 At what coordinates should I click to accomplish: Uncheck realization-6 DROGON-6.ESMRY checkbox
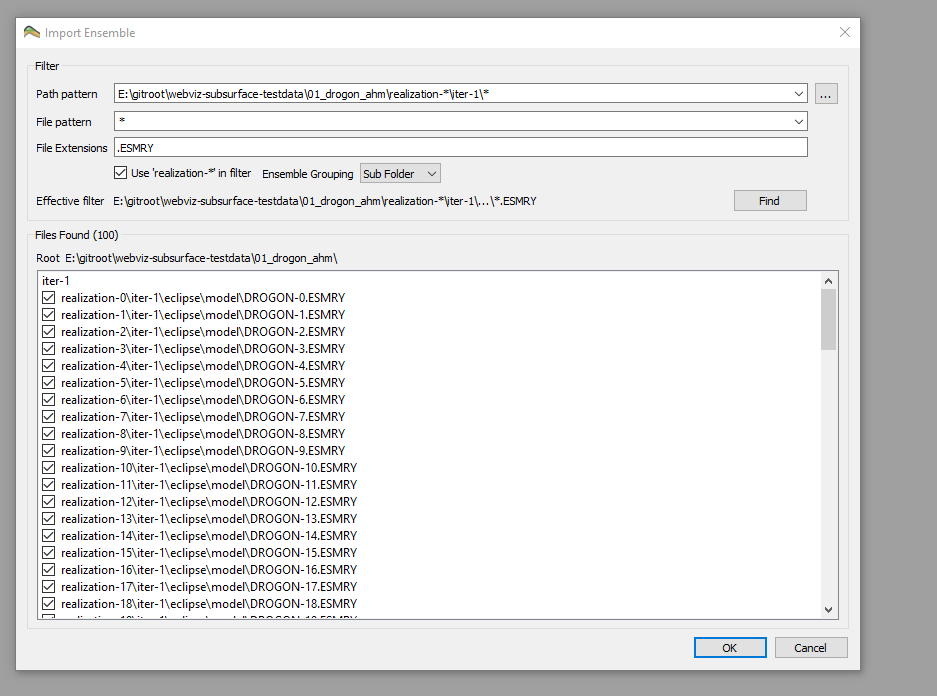click(49, 400)
